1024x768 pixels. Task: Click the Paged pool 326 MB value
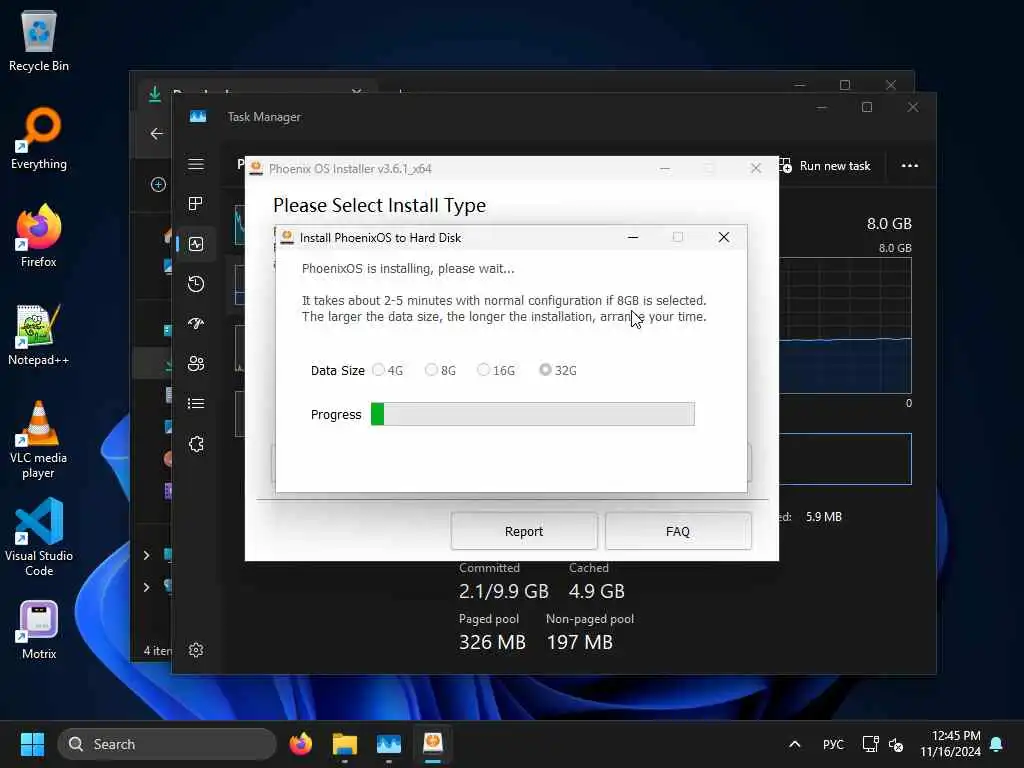492,642
